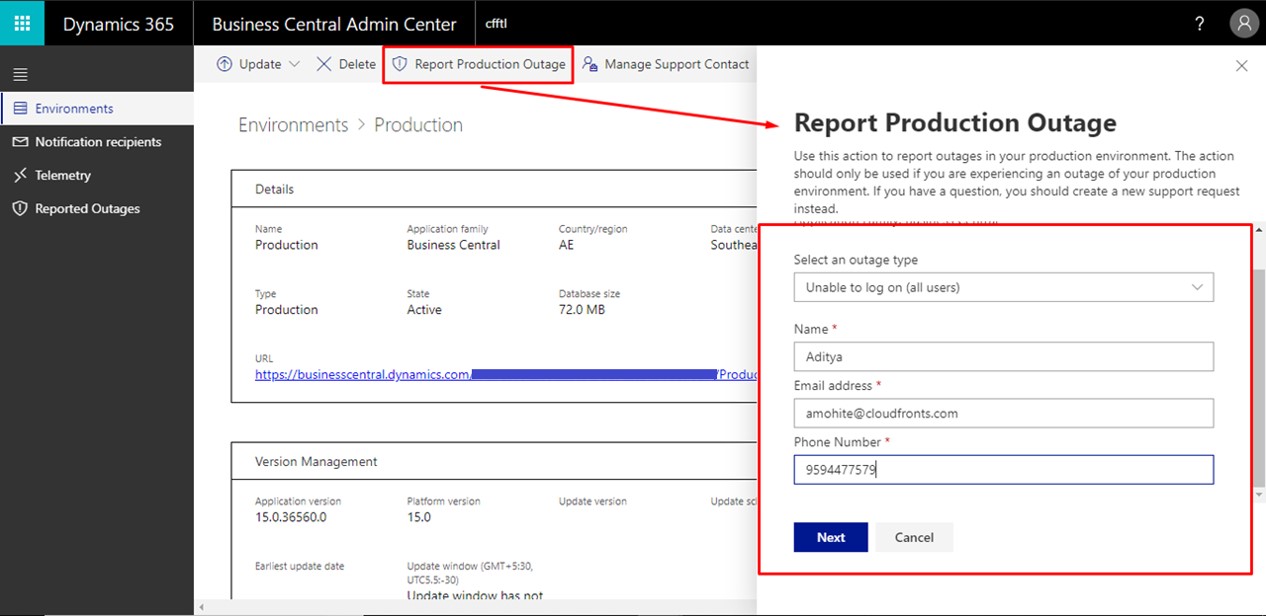Viewport: 1266px width, 616px height.
Task: Open the outage type dropdown
Action: pyautogui.click(x=1003, y=287)
